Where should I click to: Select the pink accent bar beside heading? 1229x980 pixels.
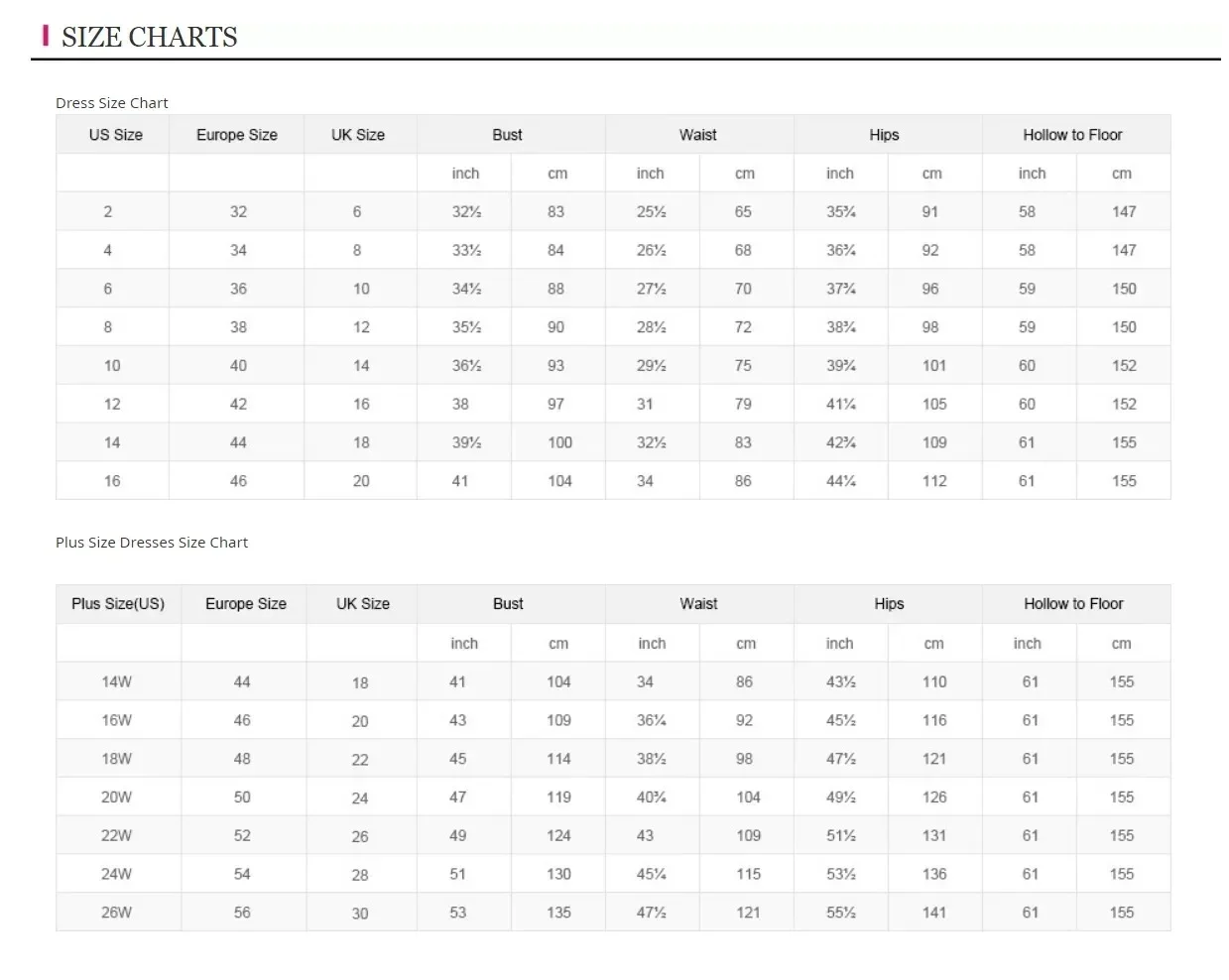coord(46,37)
